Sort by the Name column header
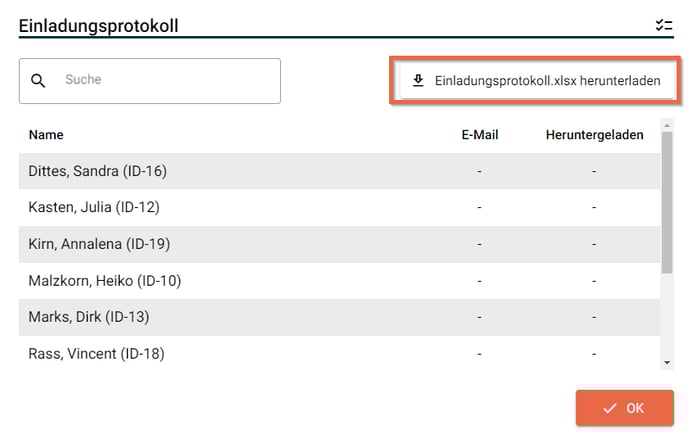 pos(46,135)
